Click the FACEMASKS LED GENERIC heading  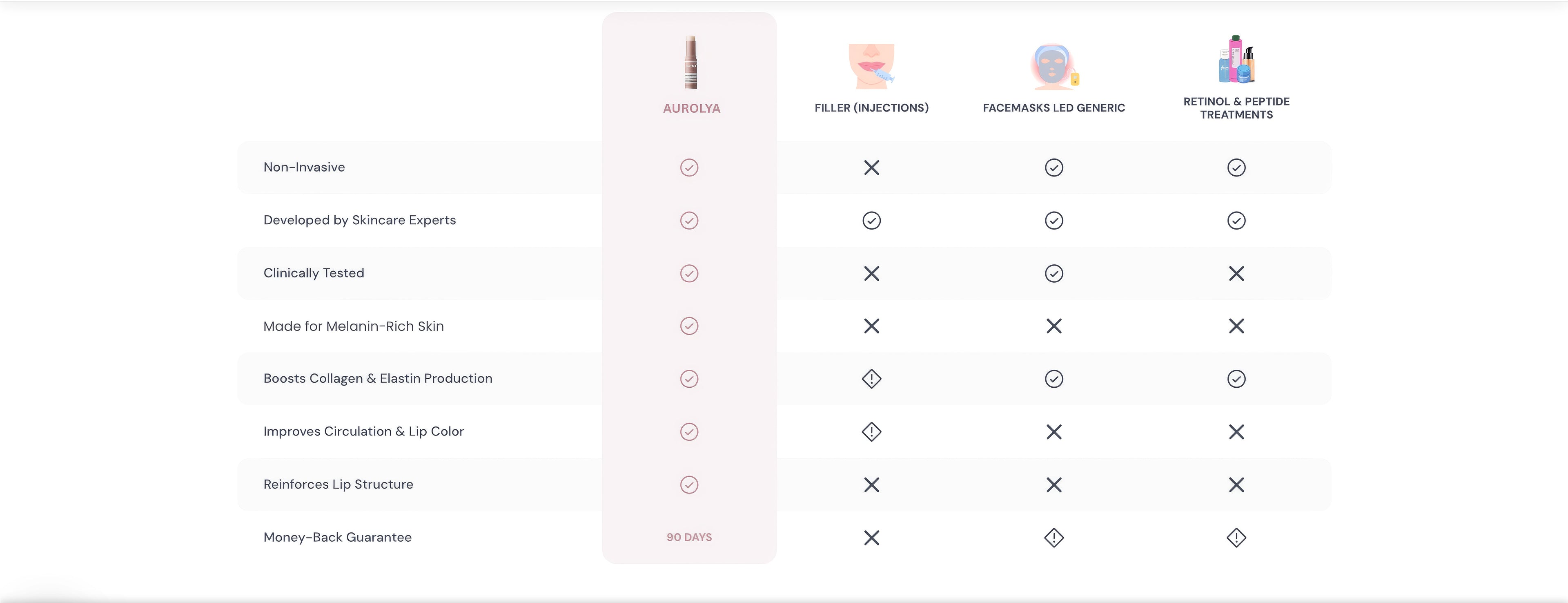coord(1053,108)
